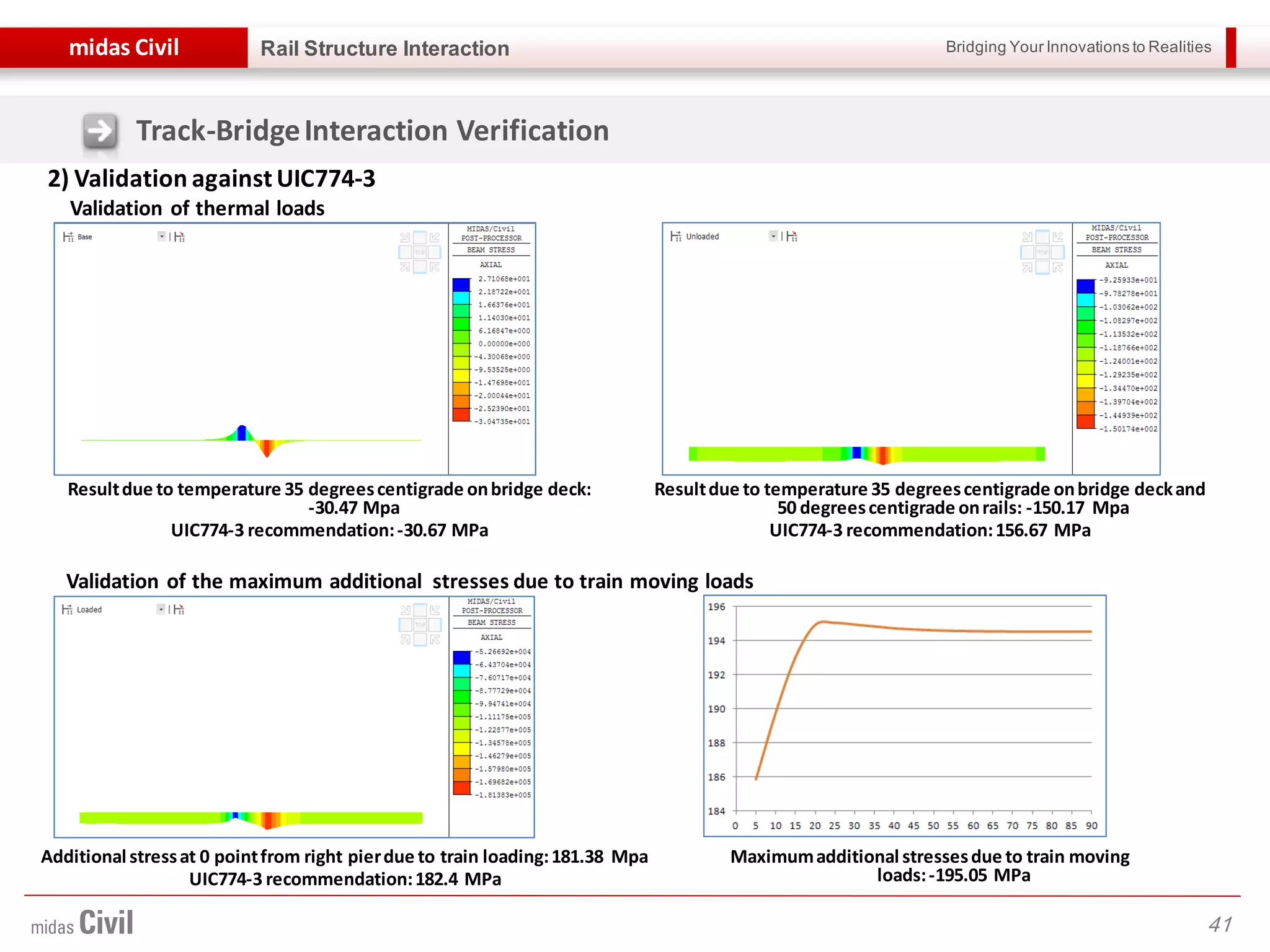1270x952 pixels.
Task: Click blue swatch for 2.71068e+001 legend
Action: point(461,284)
